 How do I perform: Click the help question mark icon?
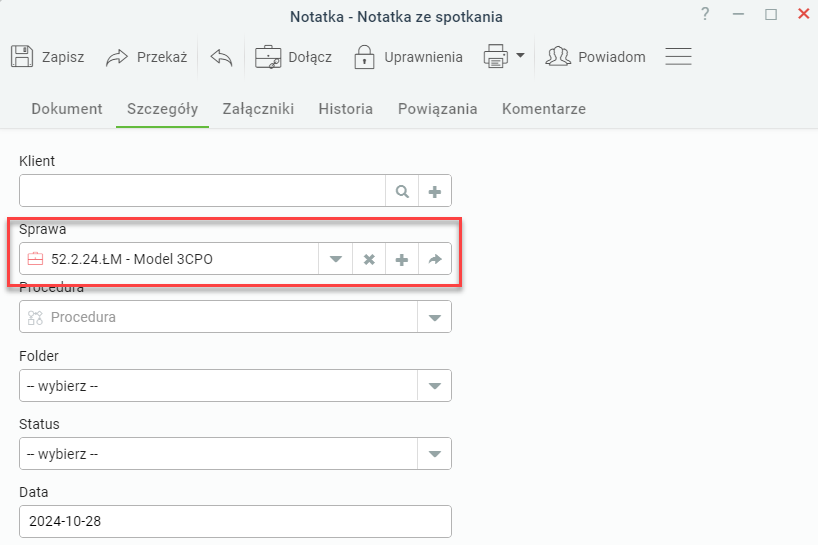tap(705, 14)
